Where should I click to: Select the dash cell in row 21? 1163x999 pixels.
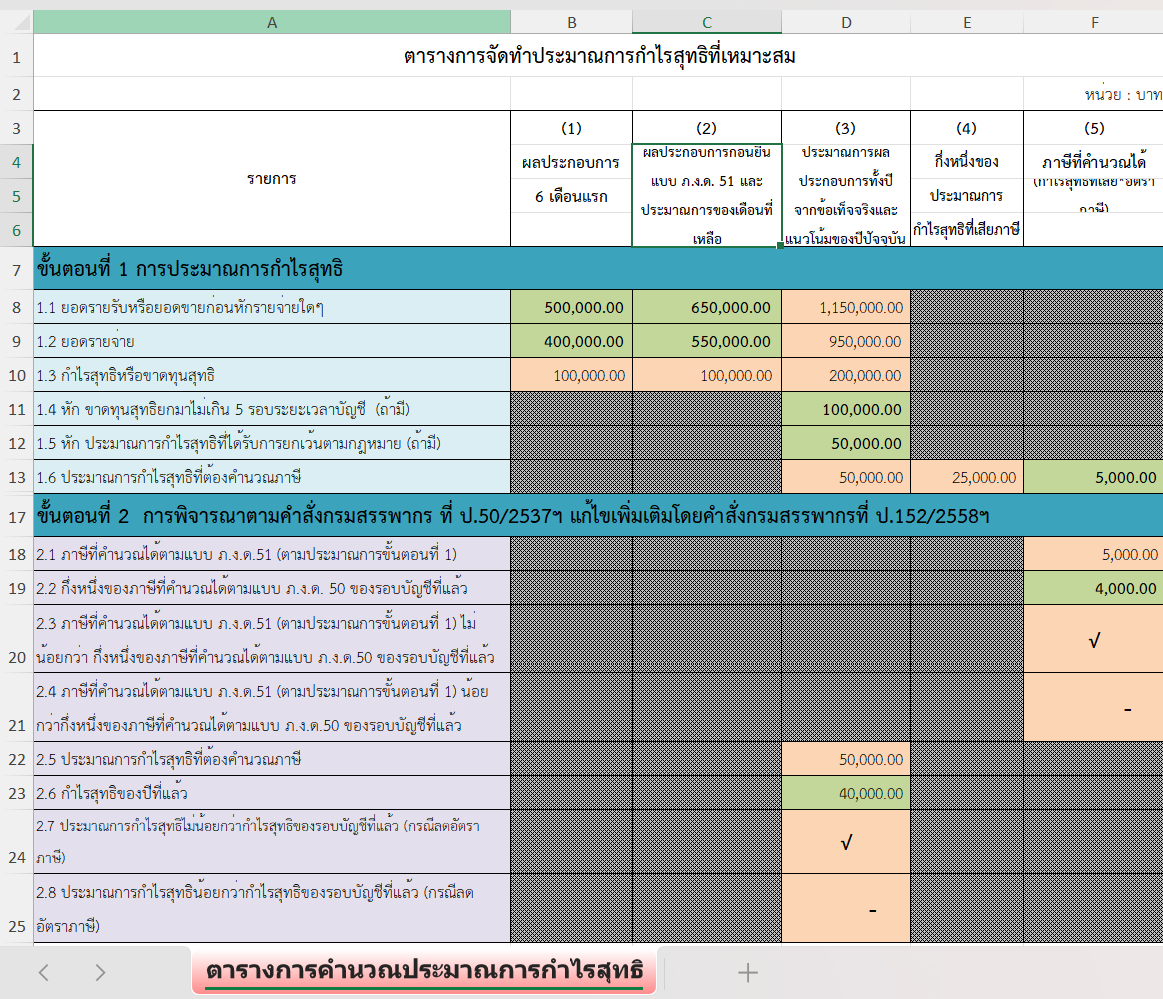click(1093, 707)
